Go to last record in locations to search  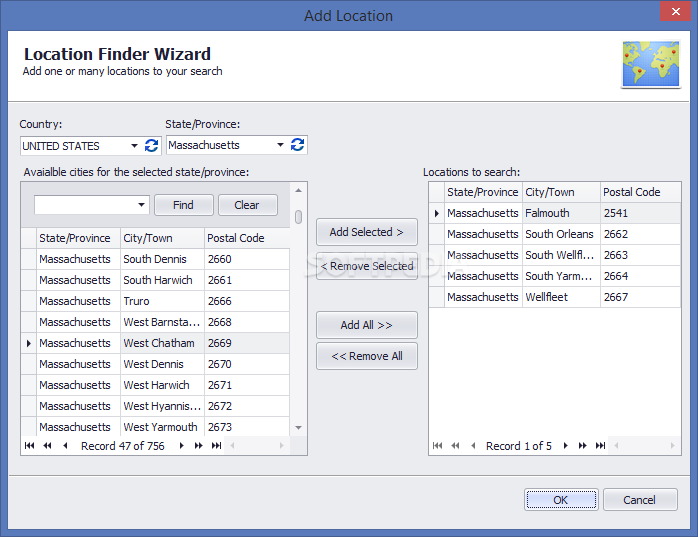coord(601,446)
